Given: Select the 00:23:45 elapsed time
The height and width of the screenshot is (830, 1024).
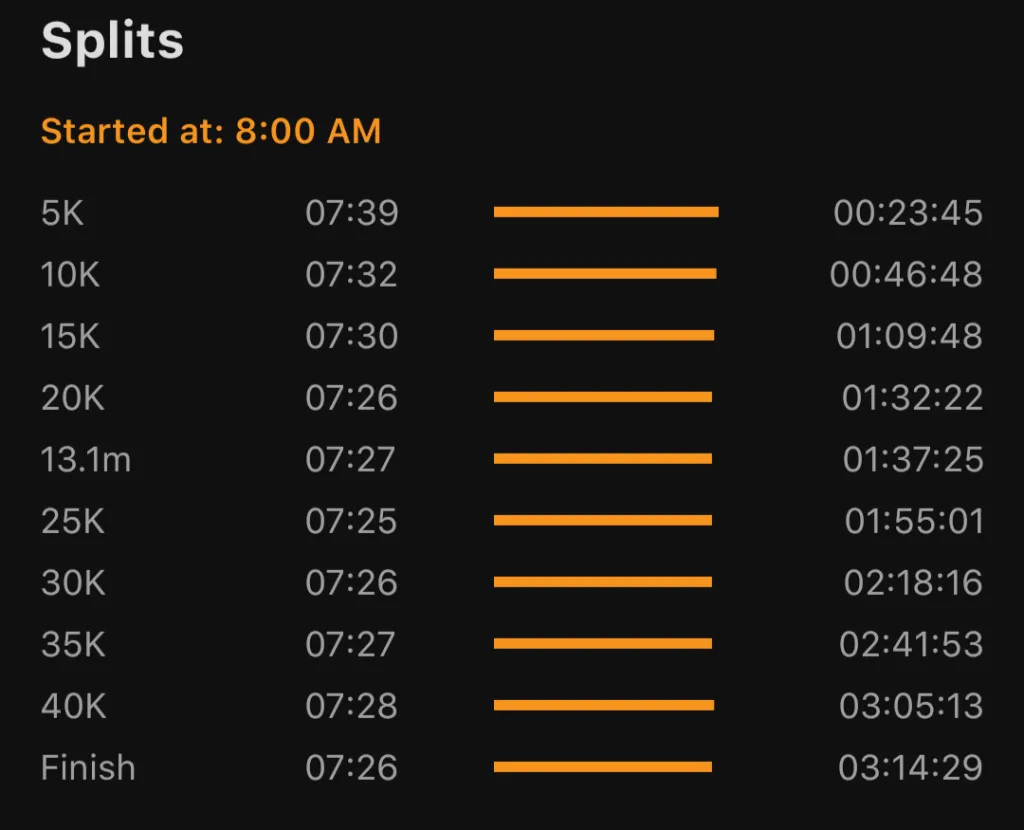Looking at the screenshot, I should [x=908, y=213].
